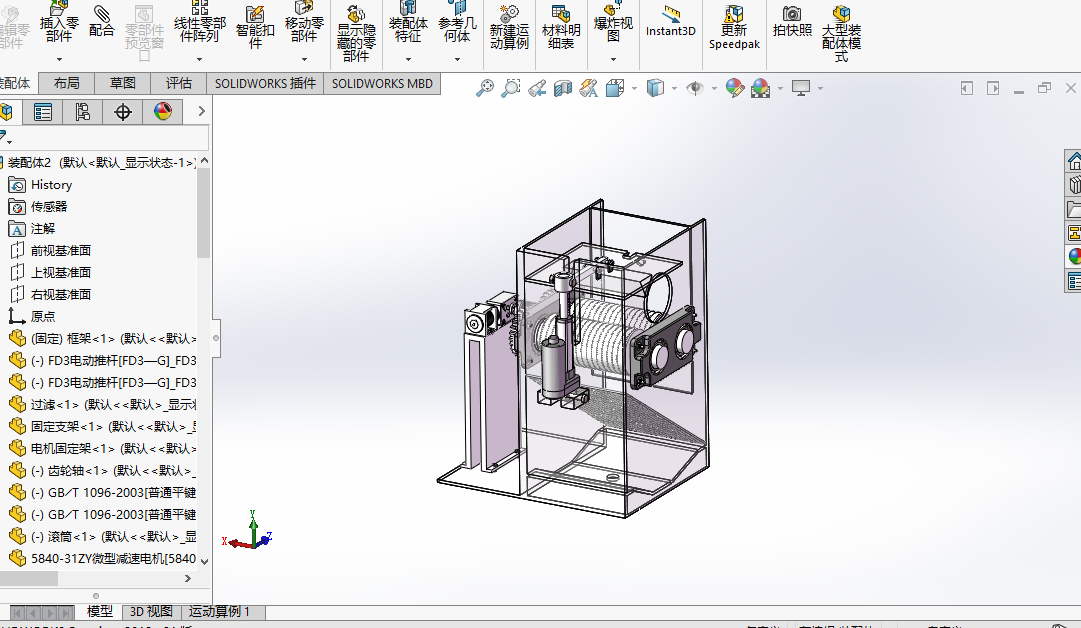
Task: Open dropdown under Linear Component Pattern
Action: 199,59
